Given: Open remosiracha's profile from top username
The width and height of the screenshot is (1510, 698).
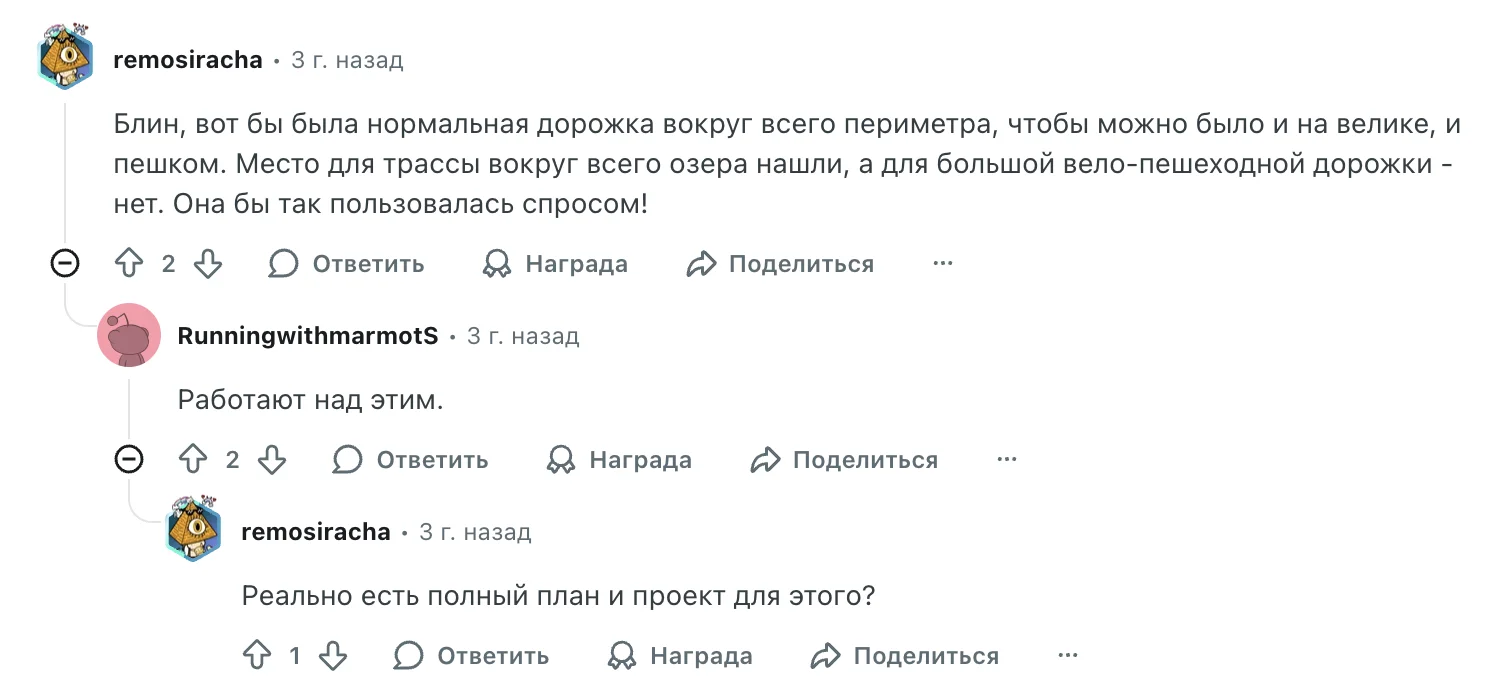Looking at the screenshot, I should coord(188,60).
